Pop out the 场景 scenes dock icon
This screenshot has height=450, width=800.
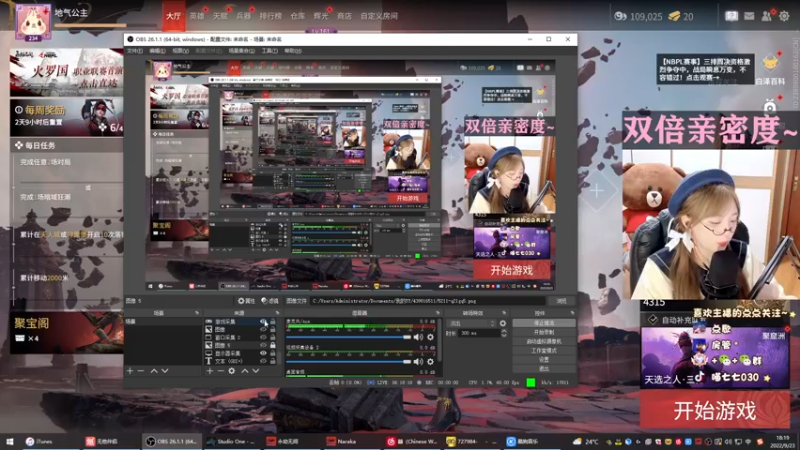(x=197, y=313)
